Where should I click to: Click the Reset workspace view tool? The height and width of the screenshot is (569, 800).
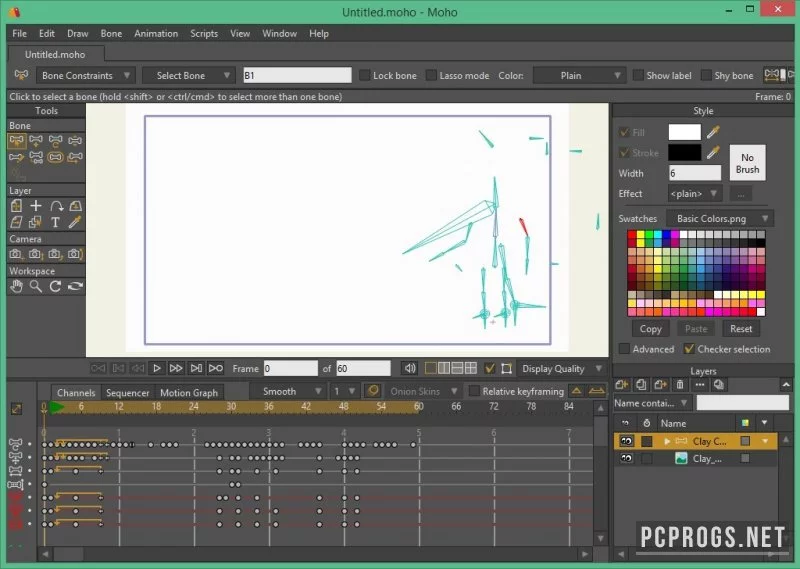(x=75, y=286)
